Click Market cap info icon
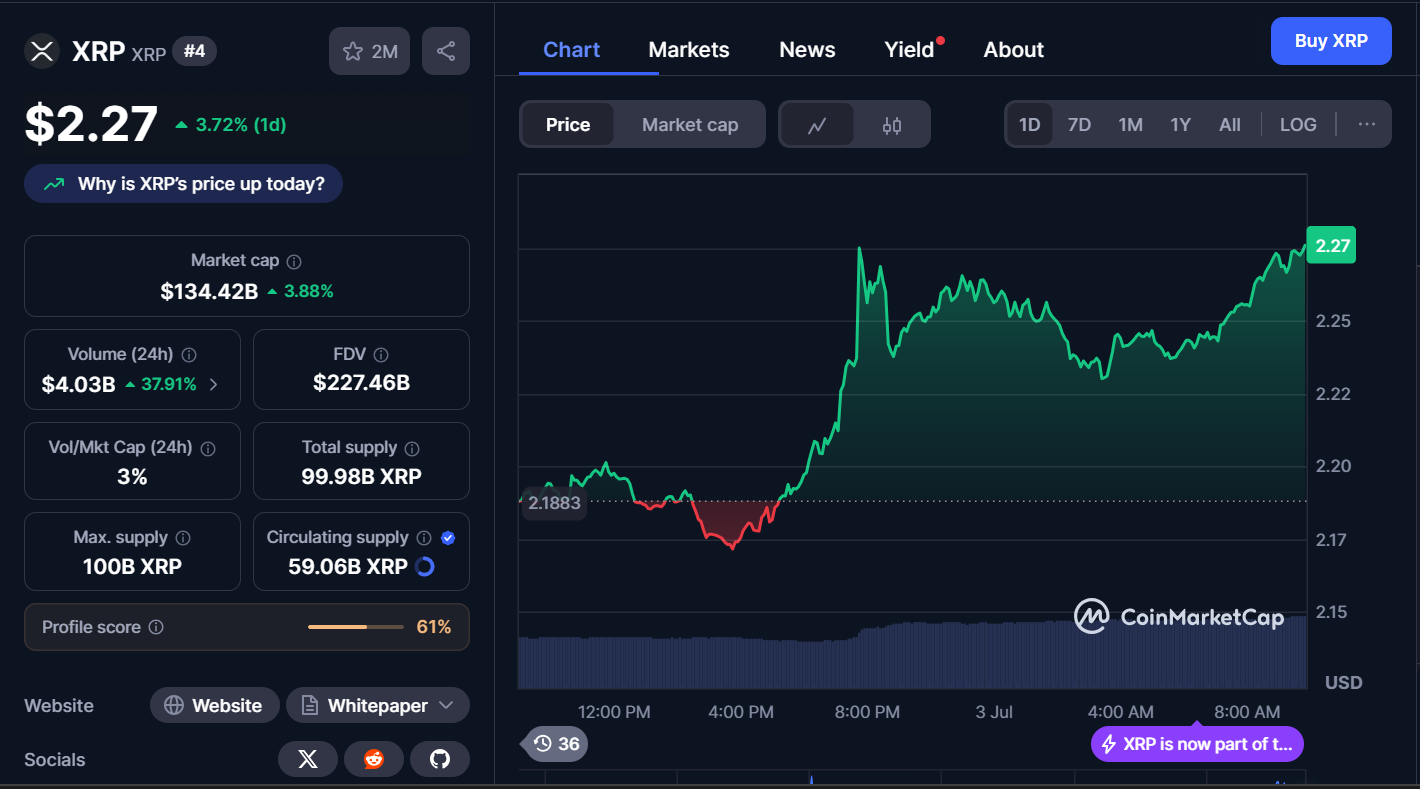This screenshot has width=1420, height=789. point(294,261)
